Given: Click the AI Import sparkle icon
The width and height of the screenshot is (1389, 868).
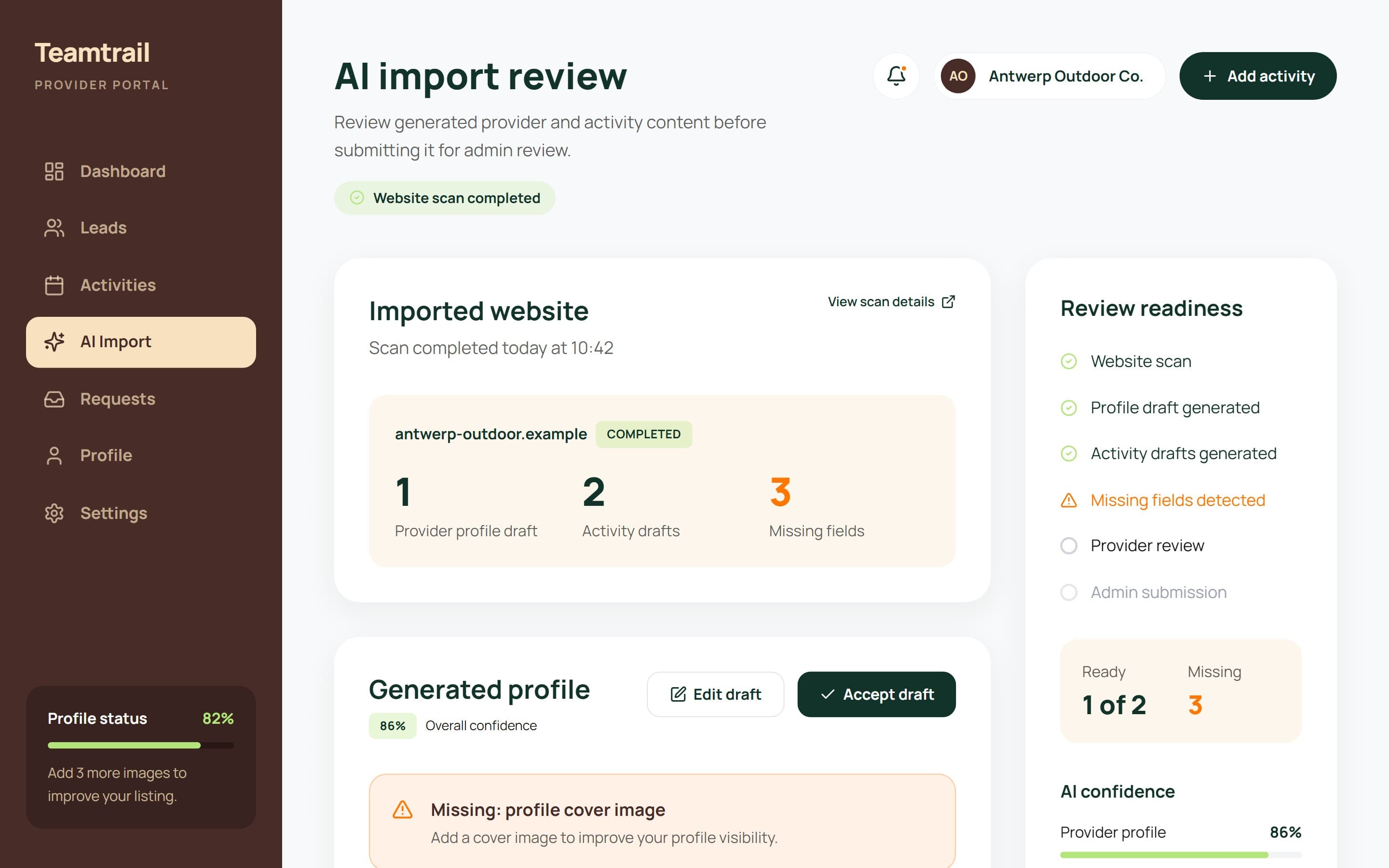Looking at the screenshot, I should [x=54, y=341].
